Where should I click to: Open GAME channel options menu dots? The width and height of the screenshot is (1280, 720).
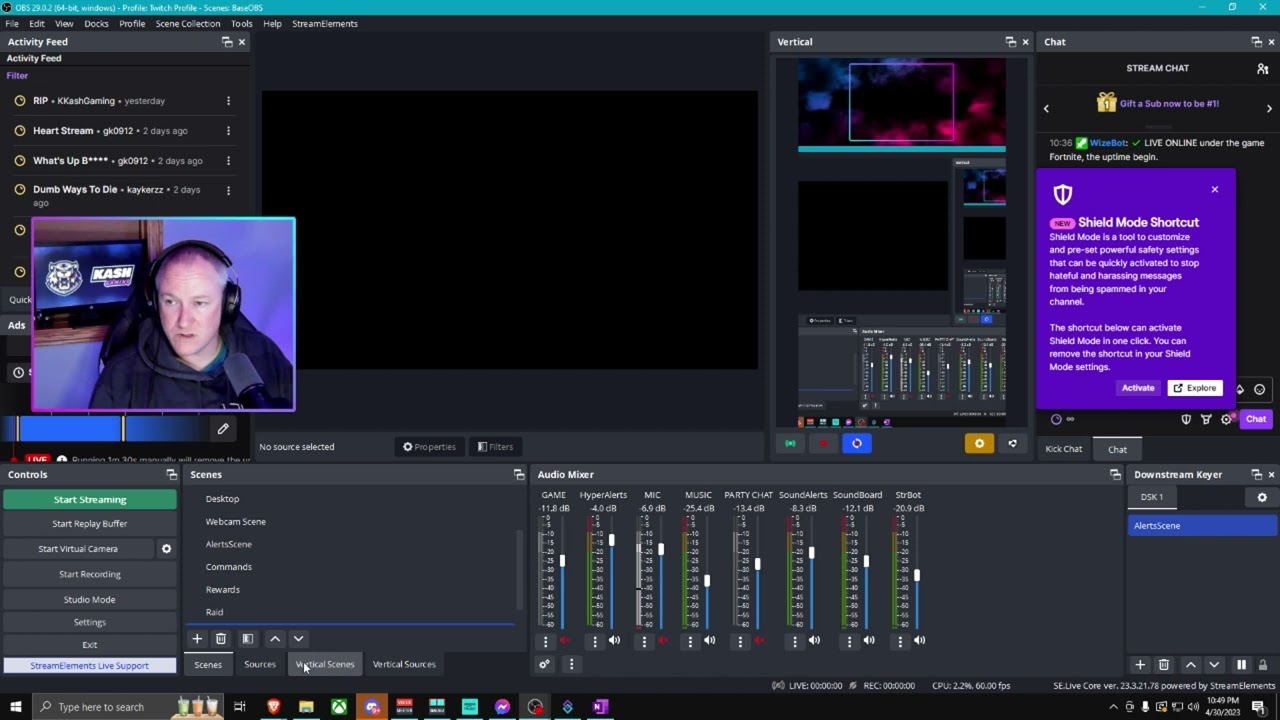545,641
